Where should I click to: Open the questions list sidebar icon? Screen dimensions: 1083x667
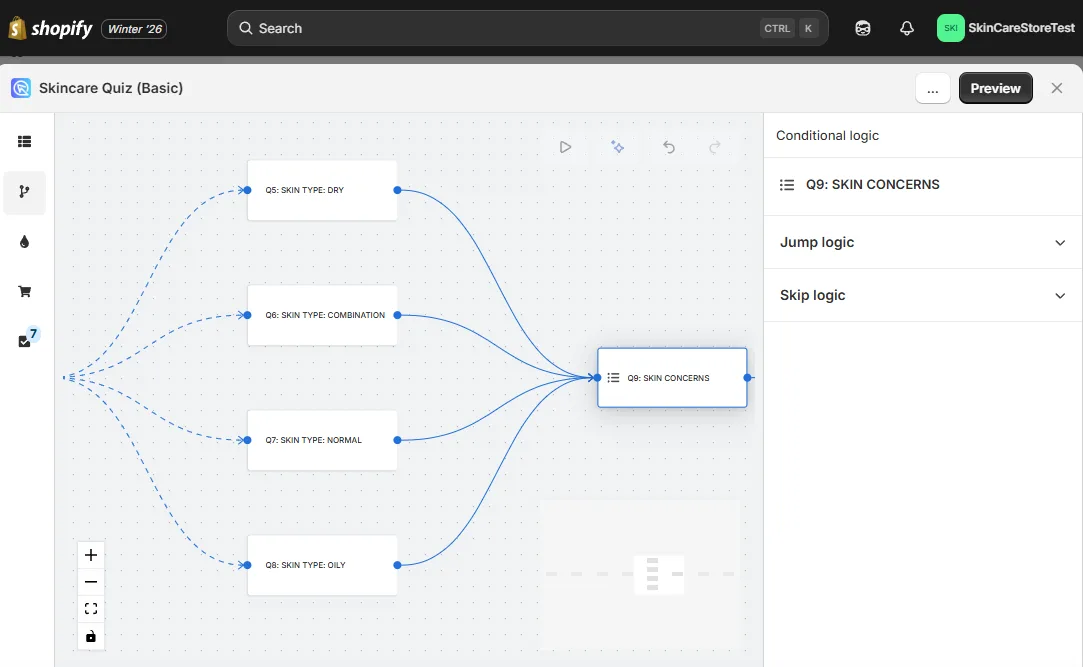[24, 142]
